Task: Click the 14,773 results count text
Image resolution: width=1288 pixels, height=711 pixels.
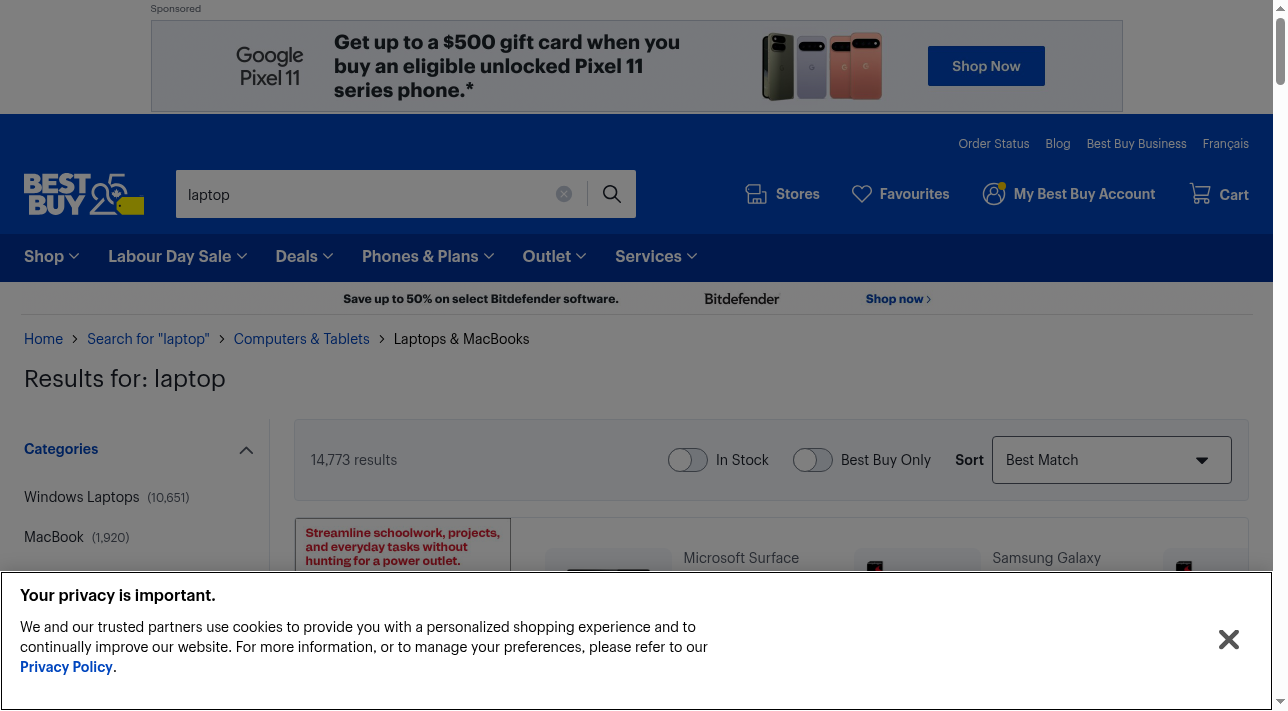Action: pyautogui.click(x=354, y=460)
